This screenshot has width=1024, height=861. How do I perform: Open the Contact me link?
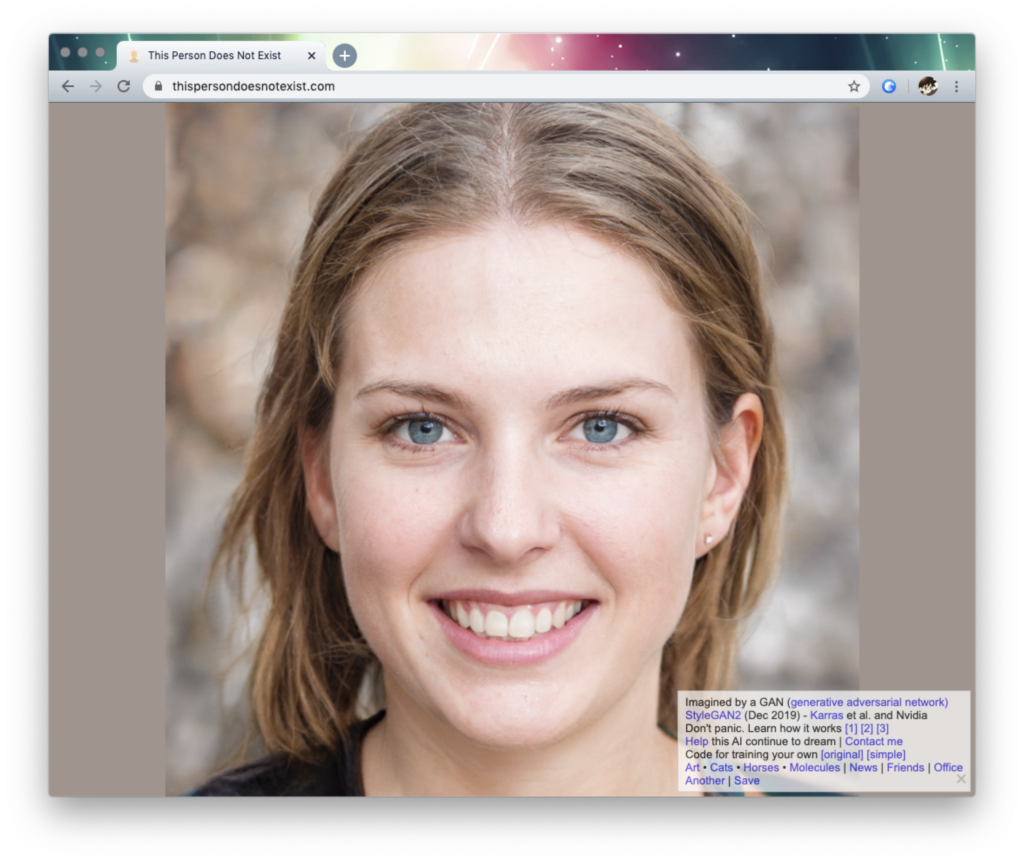click(x=873, y=741)
